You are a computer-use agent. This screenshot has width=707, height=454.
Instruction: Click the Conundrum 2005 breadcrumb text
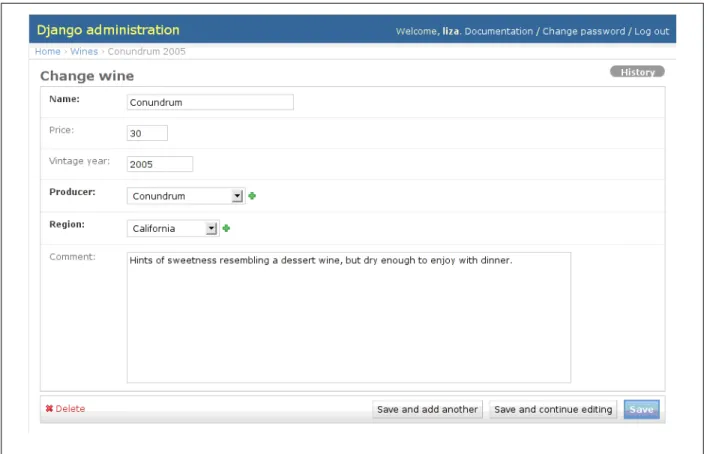147,51
